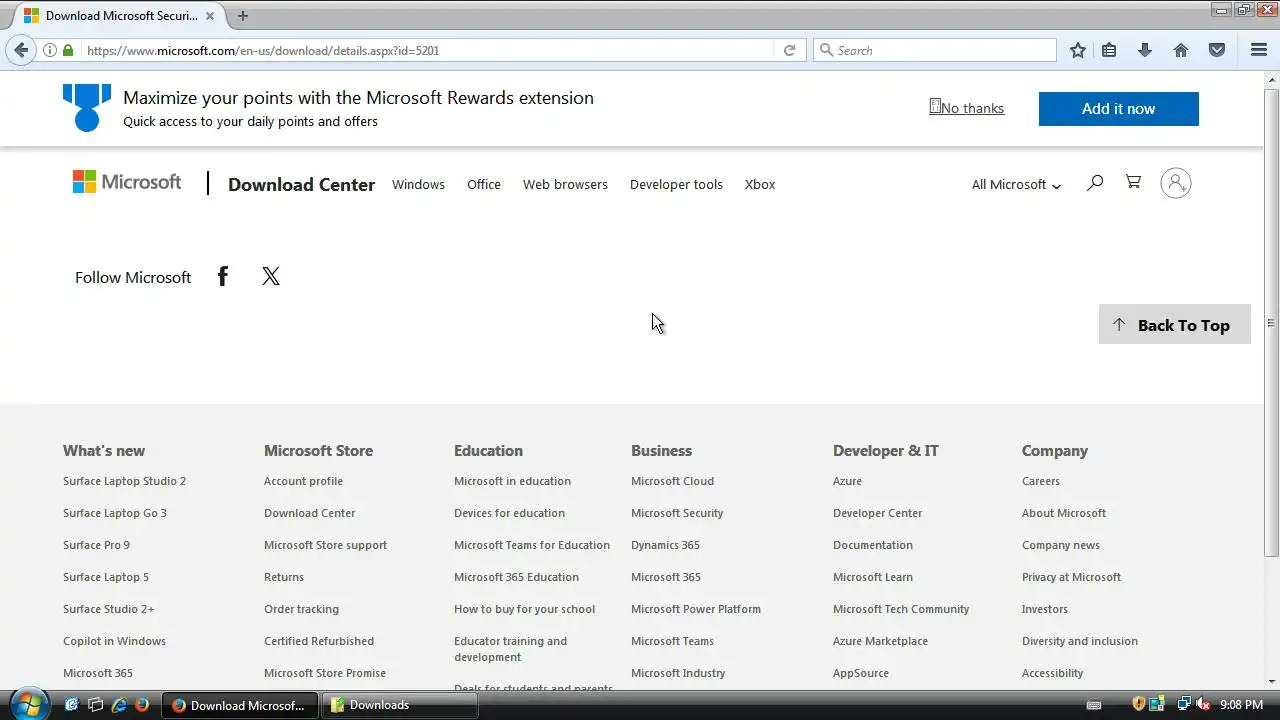The height and width of the screenshot is (720, 1280).
Task: Go to the Firefox home page icon
Action: (x=1181, y=50)
